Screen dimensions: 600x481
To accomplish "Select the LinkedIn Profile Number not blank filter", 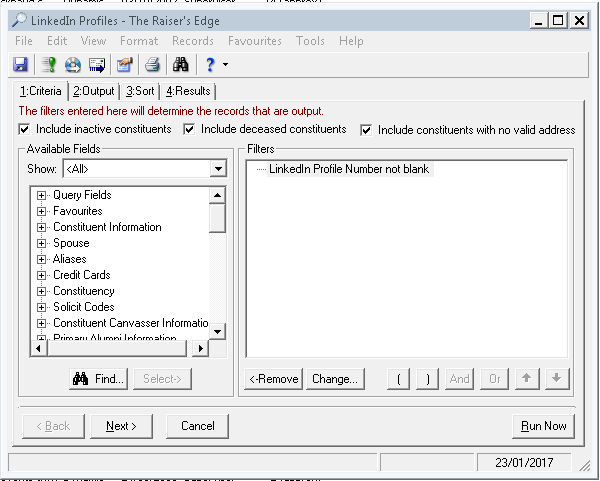I will click(x=349, y=169).
